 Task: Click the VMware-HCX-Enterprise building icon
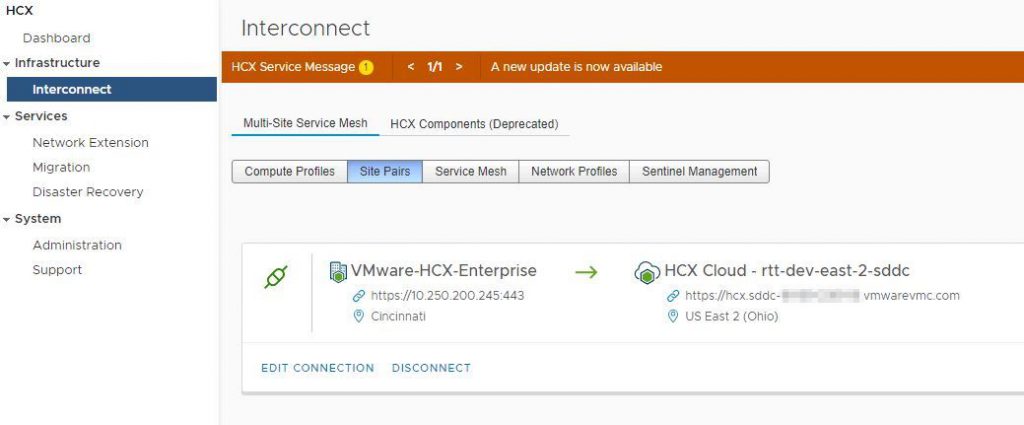coord(338,271)
